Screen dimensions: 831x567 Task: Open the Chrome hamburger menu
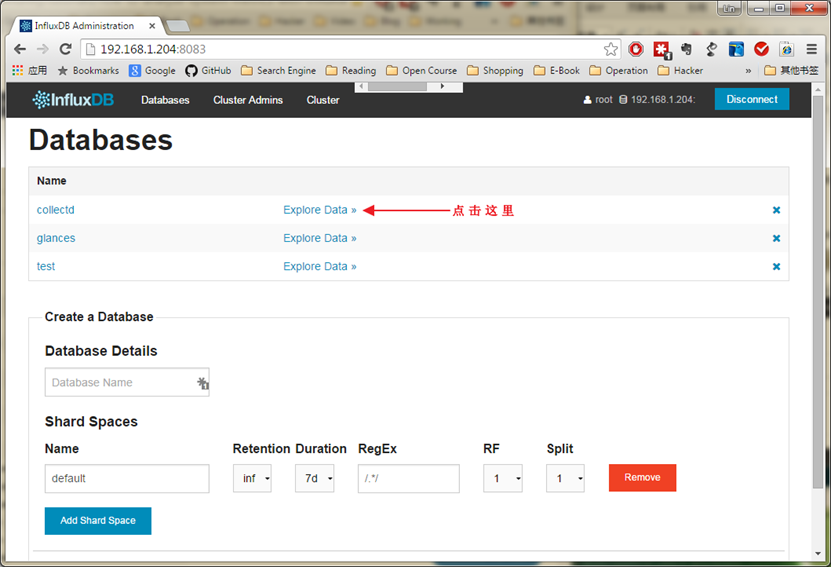[x=811, y=49]
